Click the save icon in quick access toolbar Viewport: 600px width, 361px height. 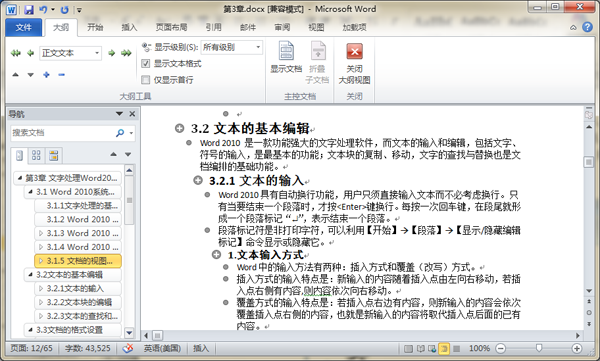pos(29,9)
